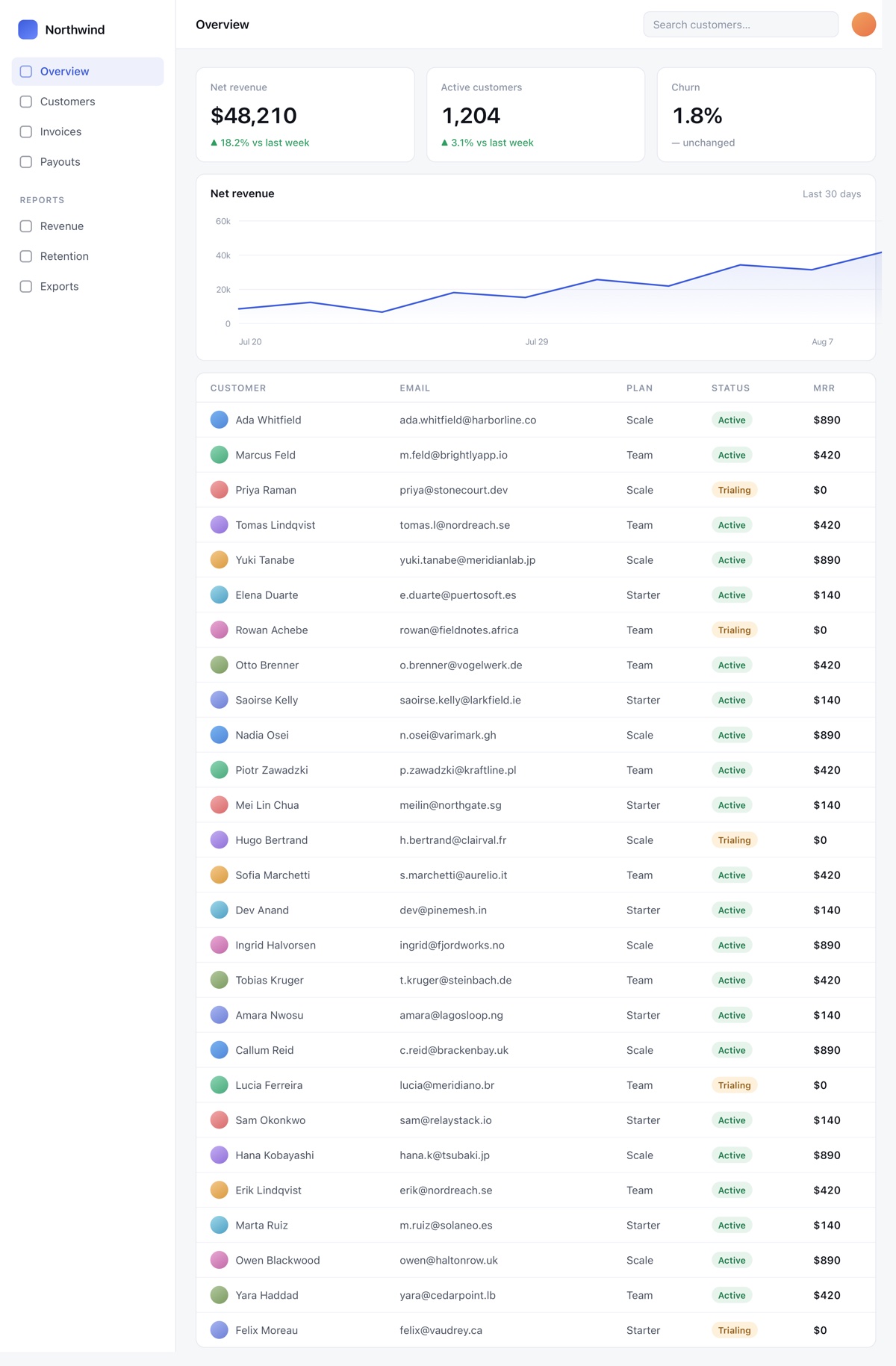Screen dimensions: 896x1366
Task: Open the Overview page in sidebar
Action: (88, 72)
